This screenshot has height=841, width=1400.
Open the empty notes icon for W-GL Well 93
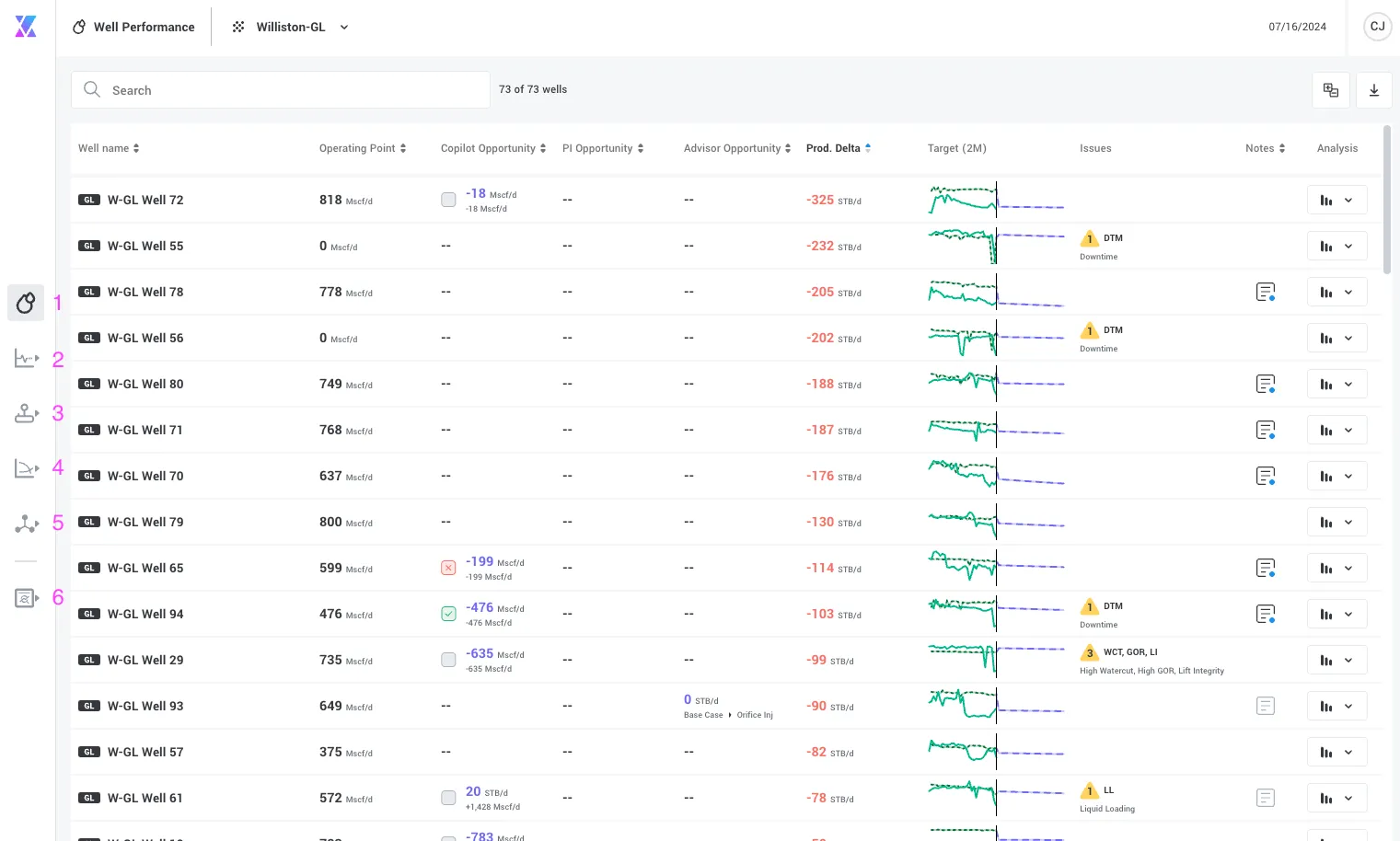1266,706
